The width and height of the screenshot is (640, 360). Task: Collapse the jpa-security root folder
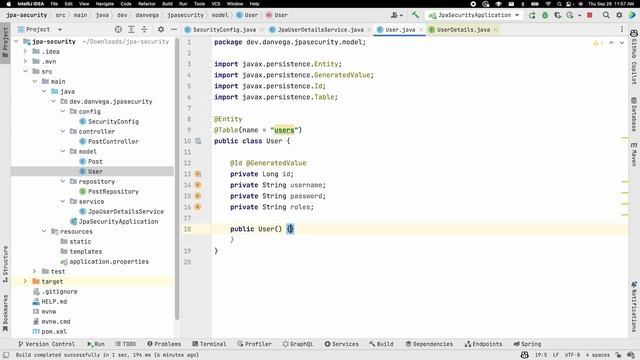16,42
